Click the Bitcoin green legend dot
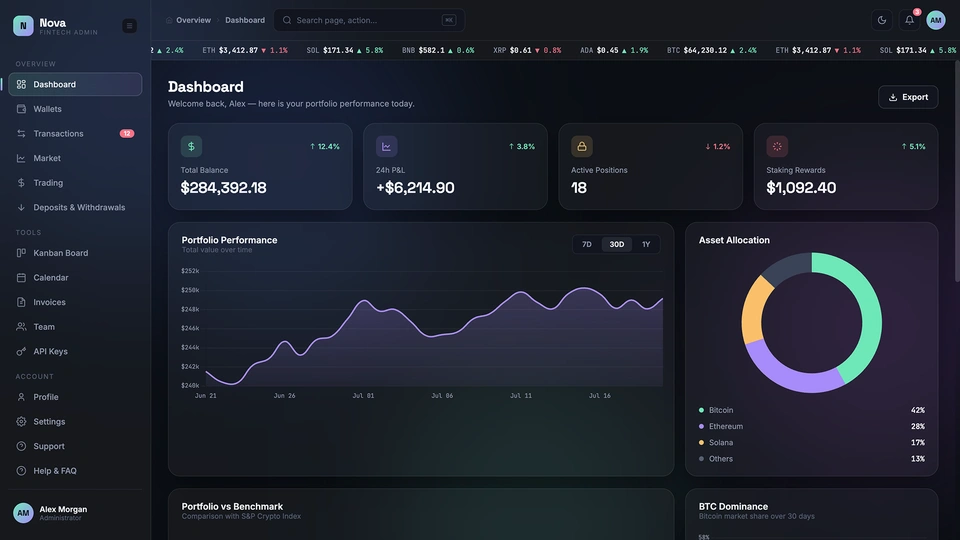Viewport: 960px width, 540px height. pos(701,410)
